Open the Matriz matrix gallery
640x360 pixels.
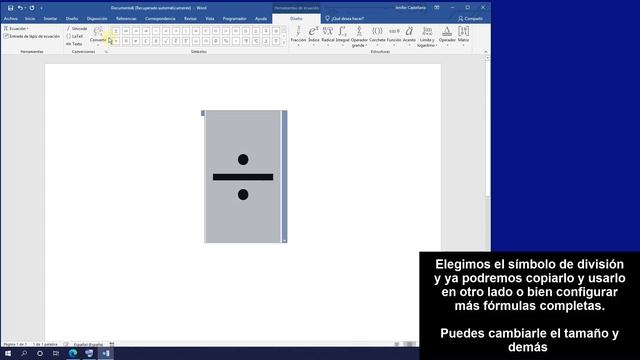463,36
